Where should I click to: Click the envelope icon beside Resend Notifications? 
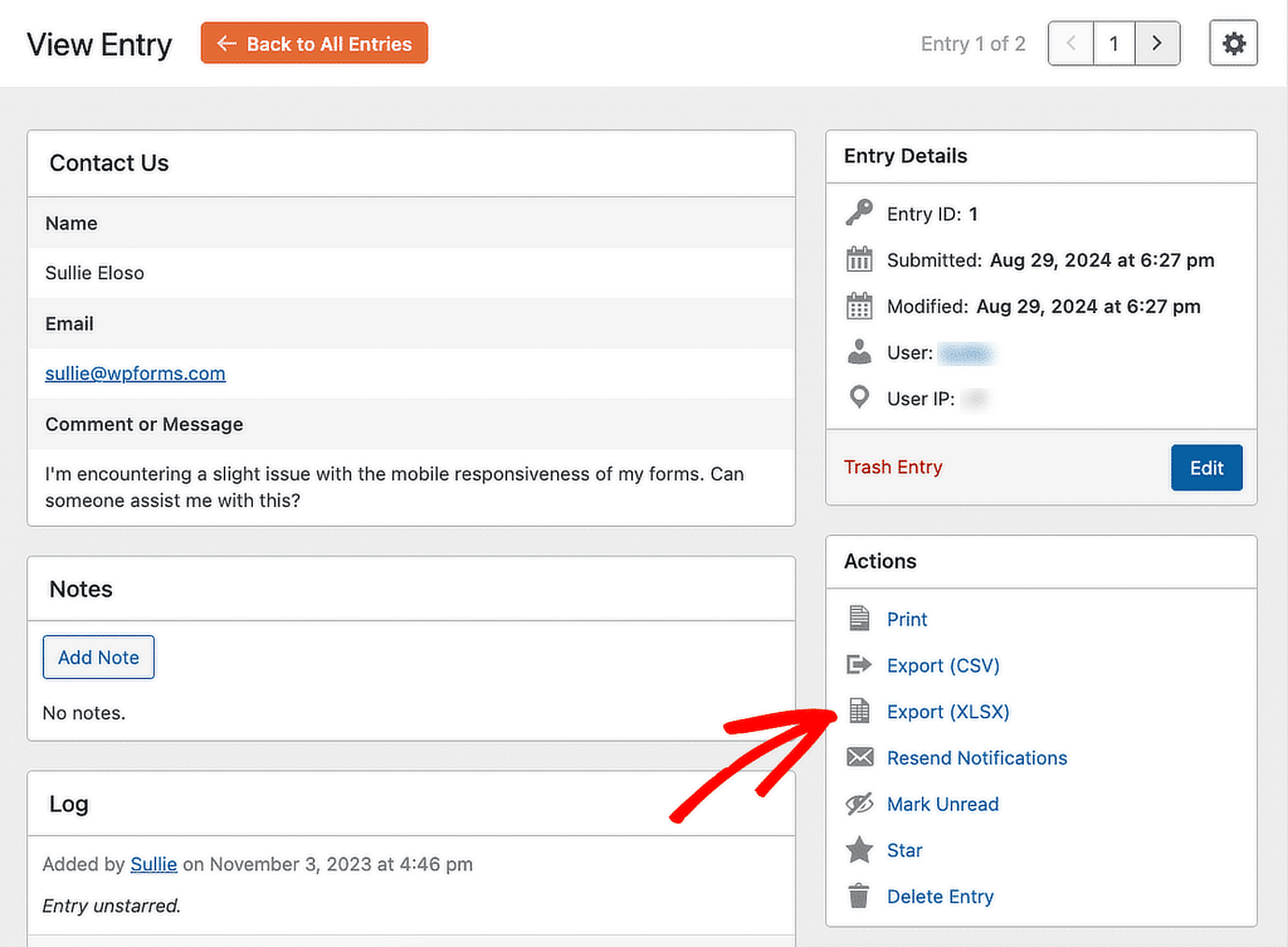pos(859,757)
